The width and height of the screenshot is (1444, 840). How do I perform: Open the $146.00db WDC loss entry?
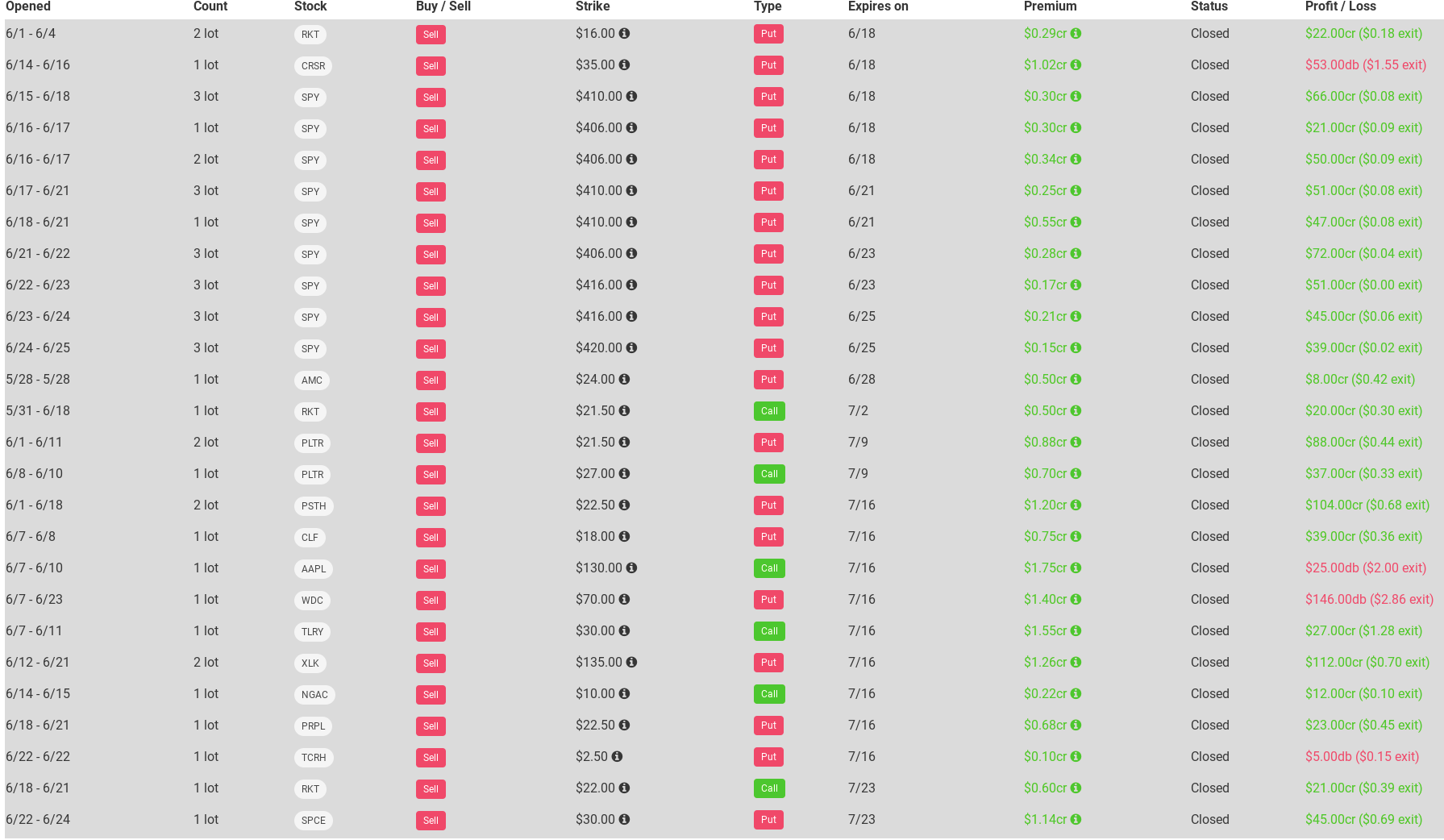click(1369, 600)
